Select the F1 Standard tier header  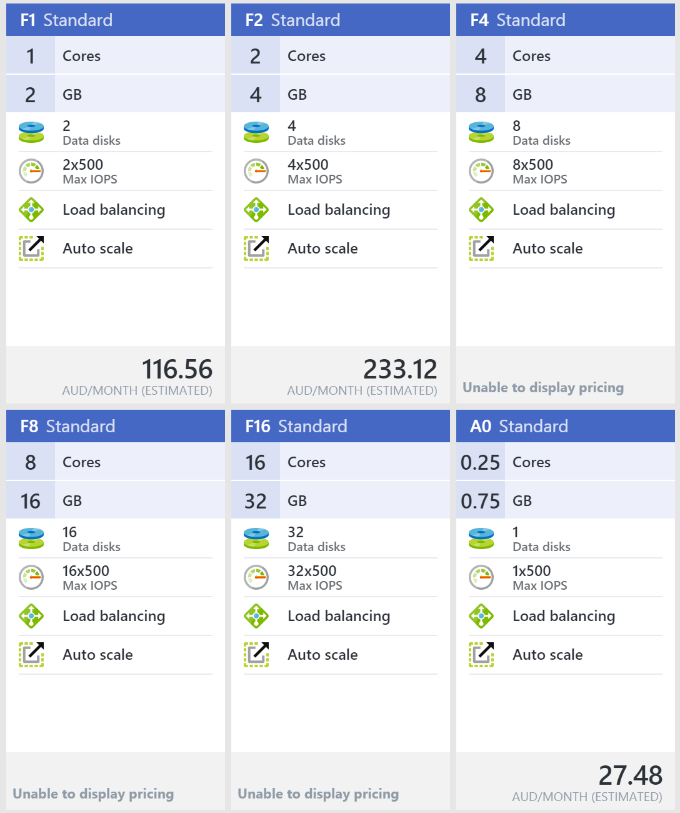click(x=115, y=20)
